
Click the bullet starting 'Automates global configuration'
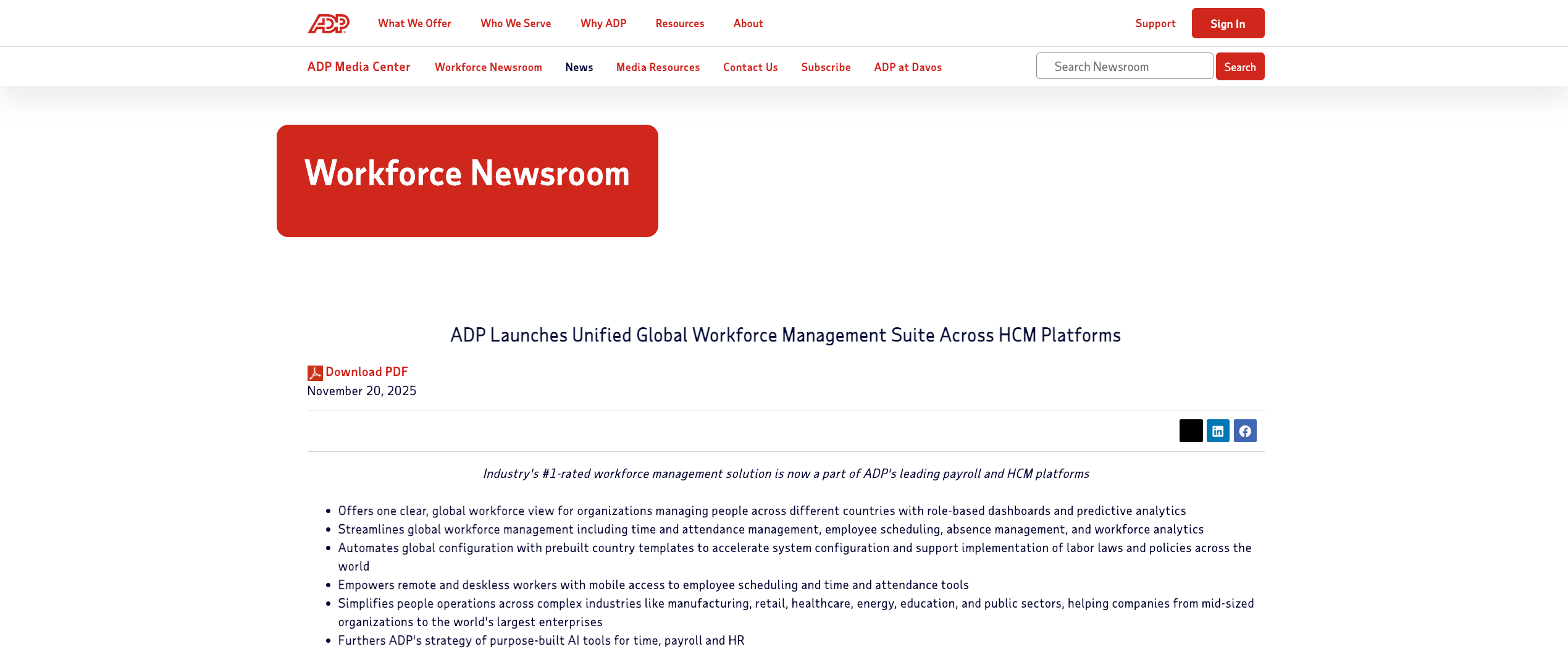coord(795,557)
